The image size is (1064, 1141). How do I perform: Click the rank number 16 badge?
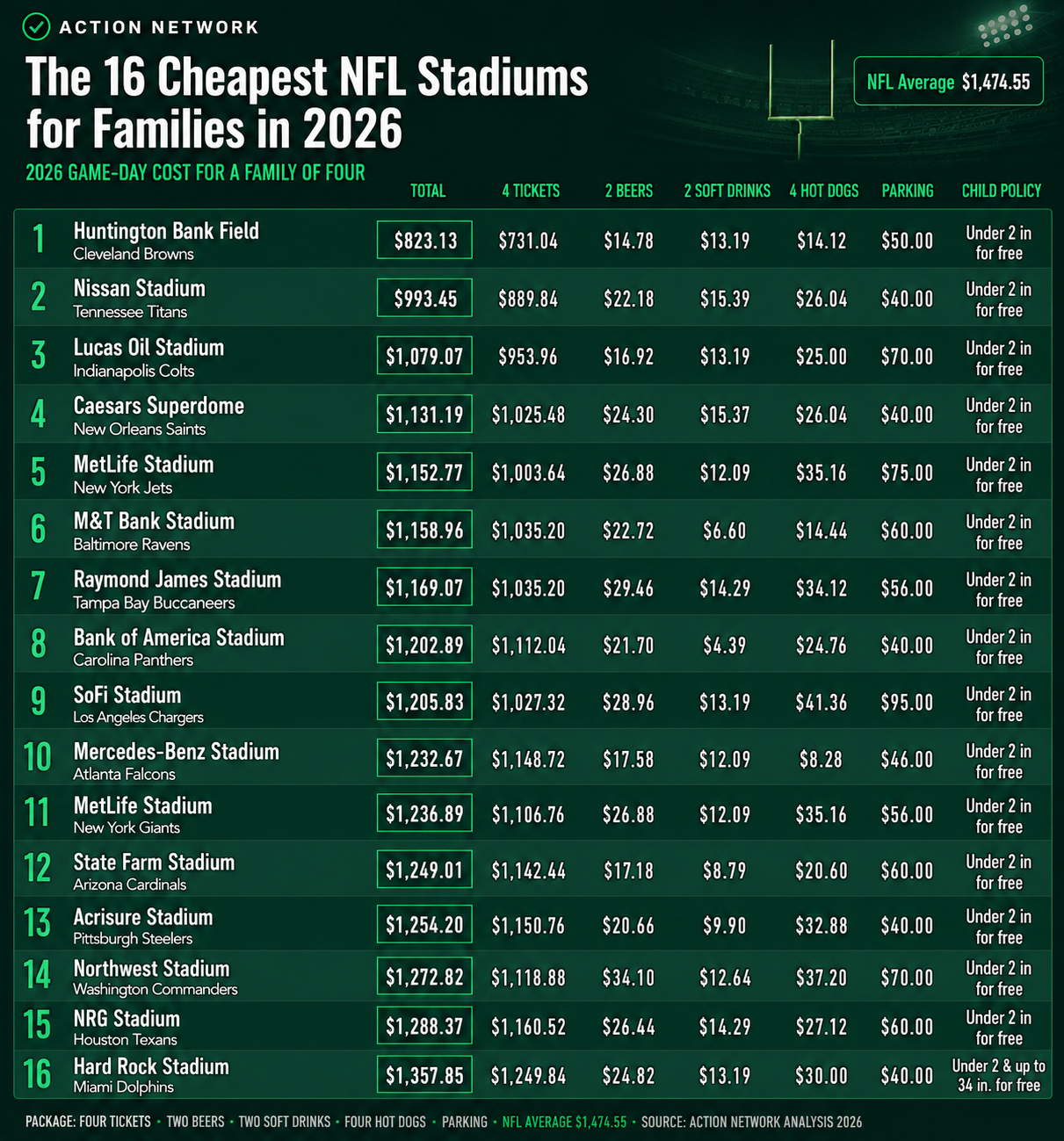click(38, 1074)
